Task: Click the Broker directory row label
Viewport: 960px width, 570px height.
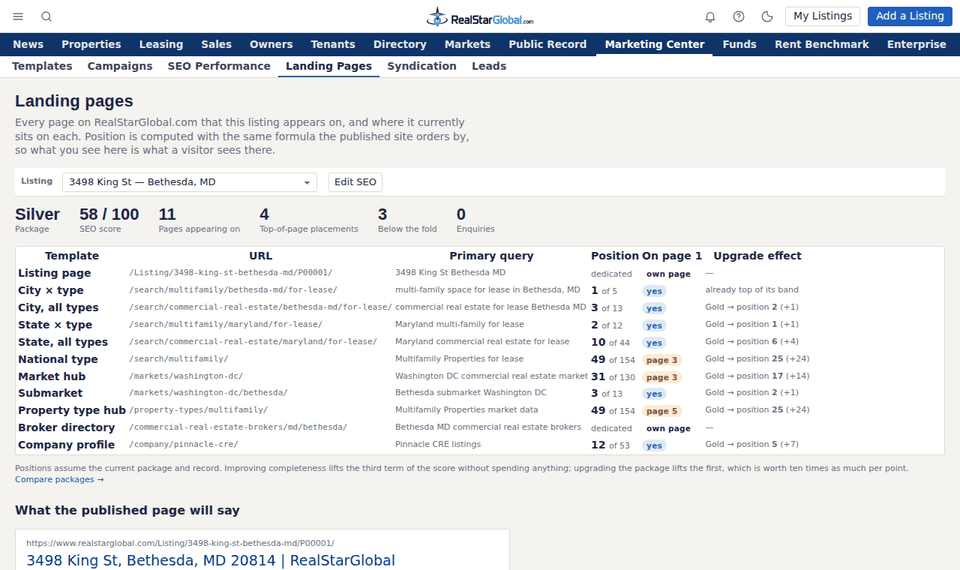Action: pyautogui.click(x=66, y=427)
